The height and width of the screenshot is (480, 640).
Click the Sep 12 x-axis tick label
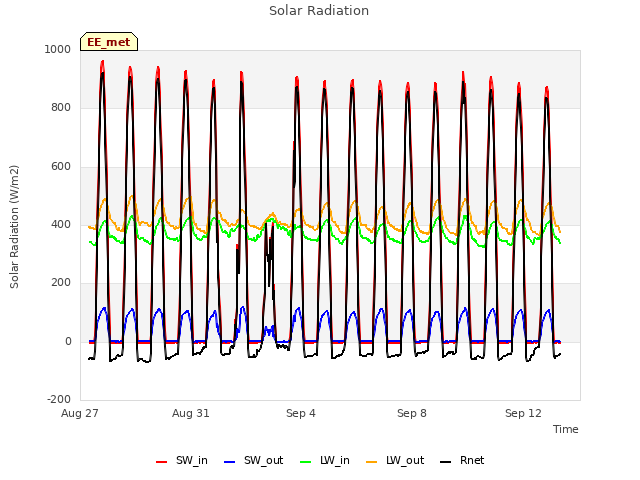pos(523,413)
